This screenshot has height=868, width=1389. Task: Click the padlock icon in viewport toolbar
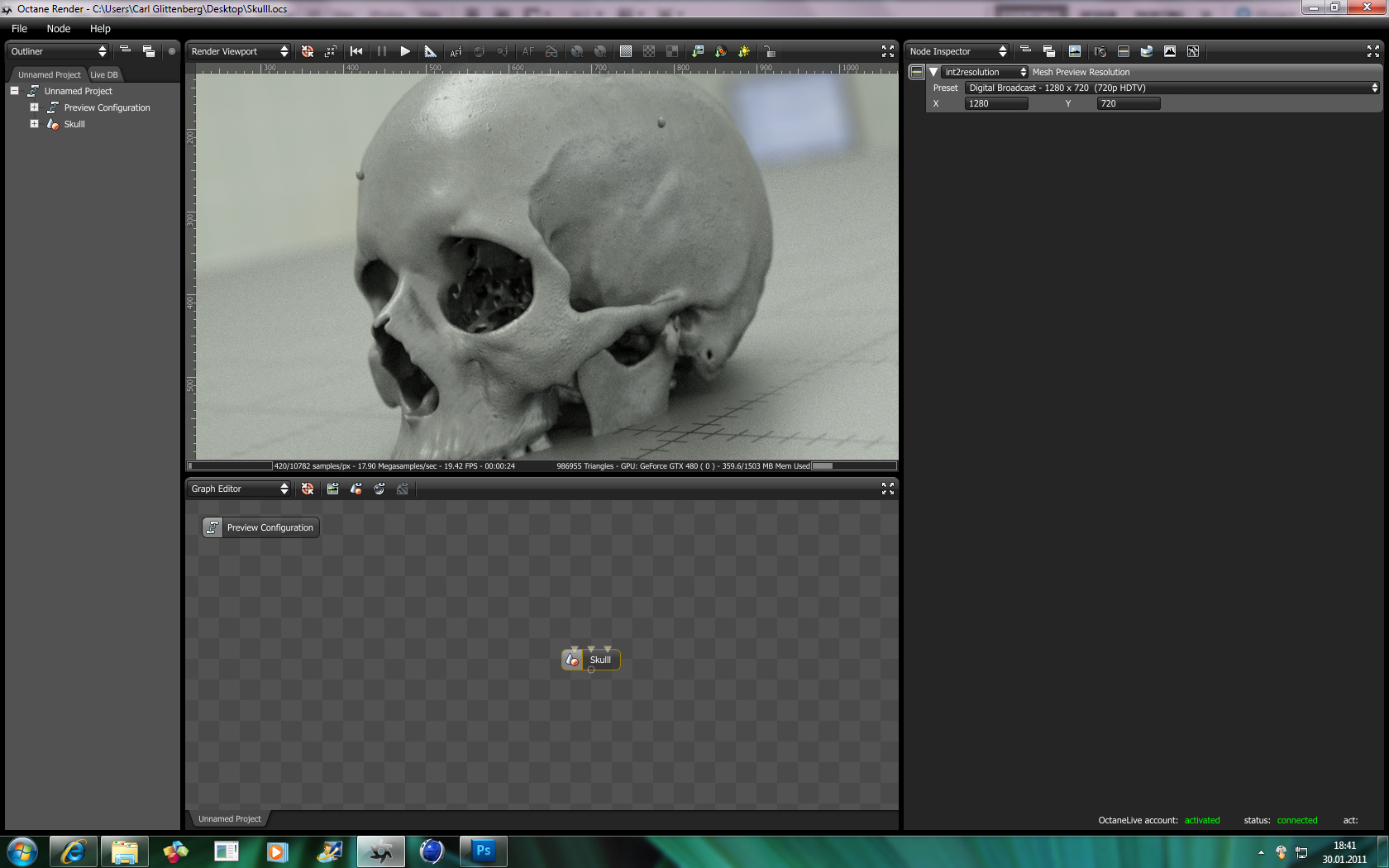769,51
